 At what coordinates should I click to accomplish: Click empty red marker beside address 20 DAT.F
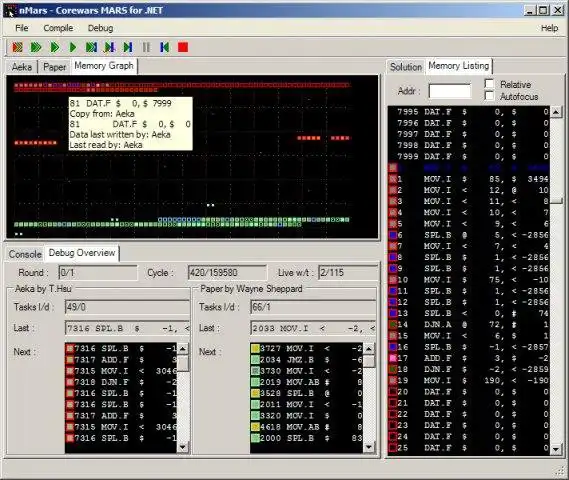tap(393, 392)
